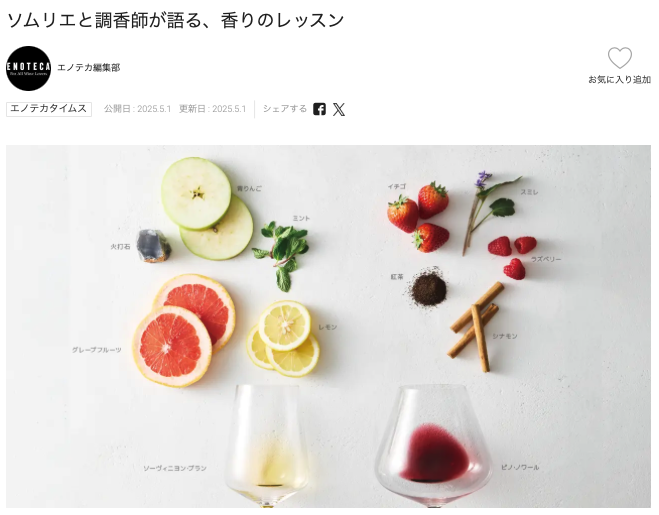Click the lemon slices in the image

(283, 339)
